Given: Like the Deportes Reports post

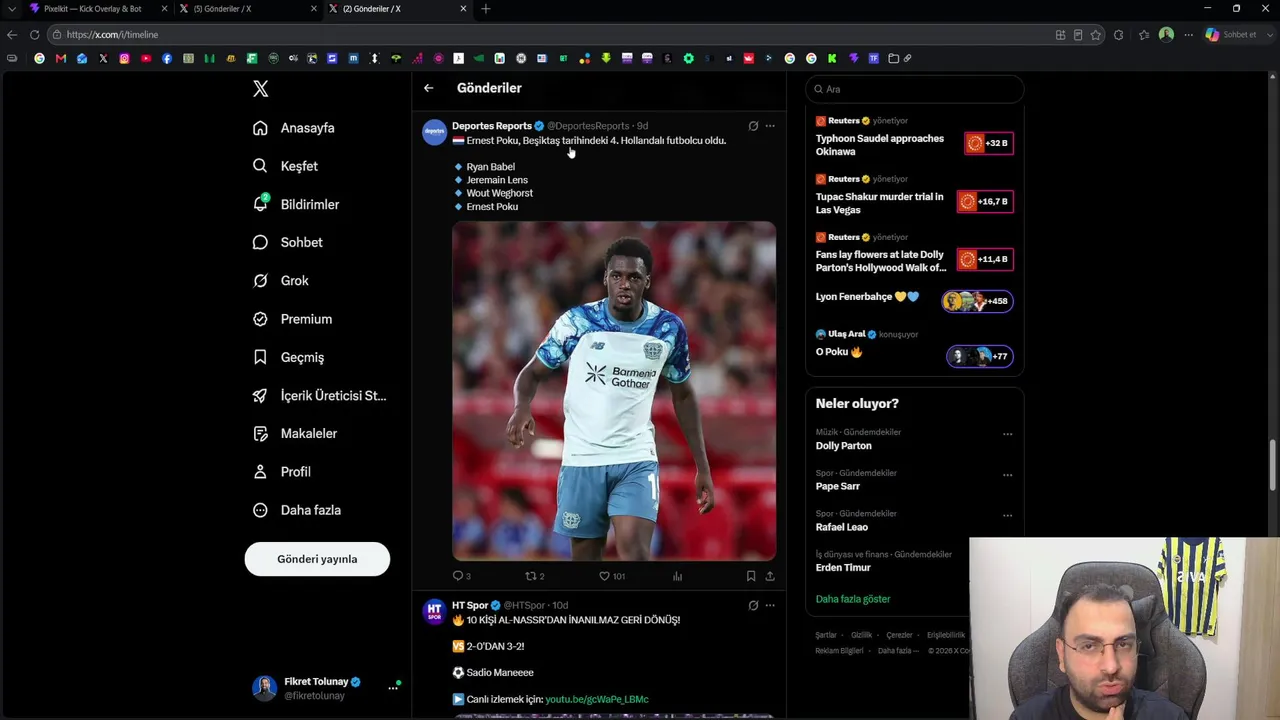Looking at the screenshot, I should pyautogui.click(x=611, y=576).
